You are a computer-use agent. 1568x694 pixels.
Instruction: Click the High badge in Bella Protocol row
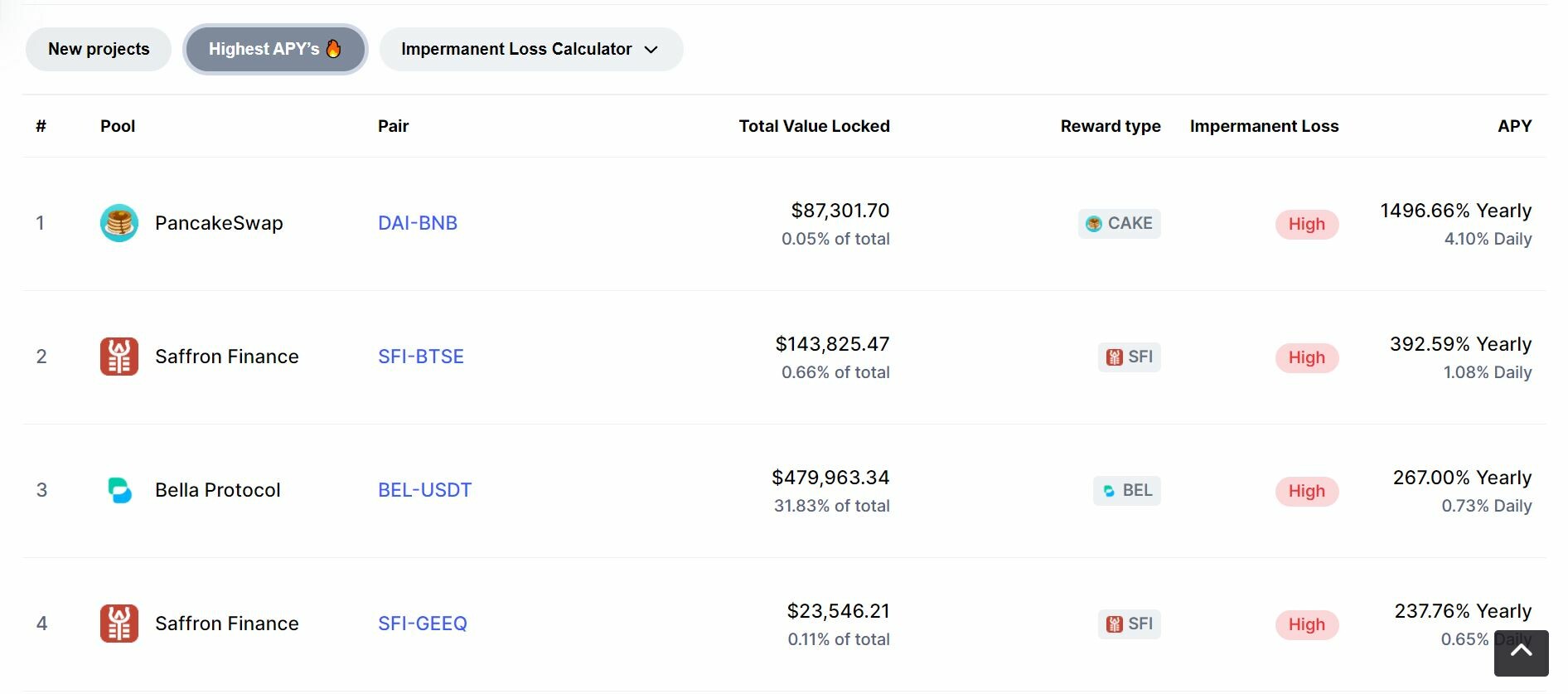click(x=1306, y=492)
